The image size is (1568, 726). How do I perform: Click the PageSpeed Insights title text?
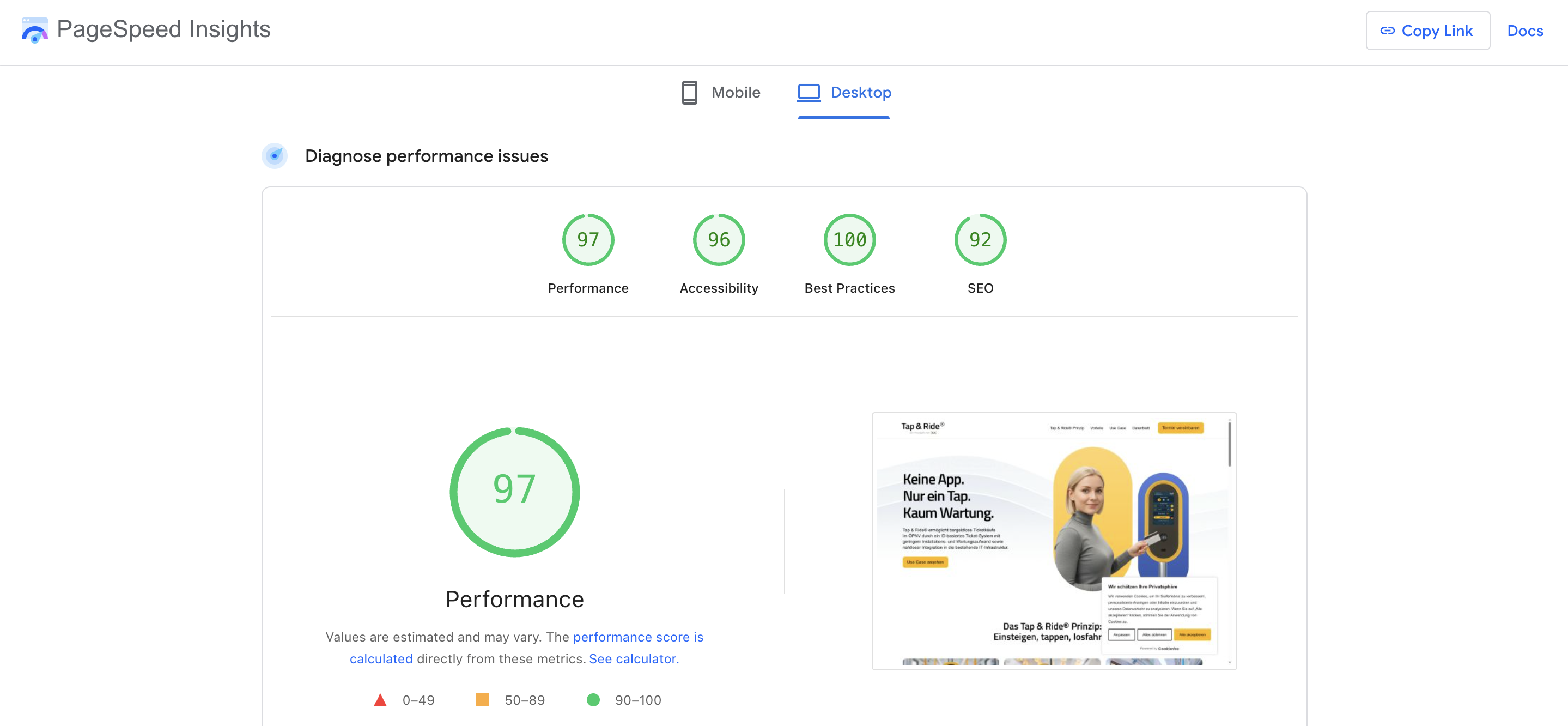tap(163, 29)
